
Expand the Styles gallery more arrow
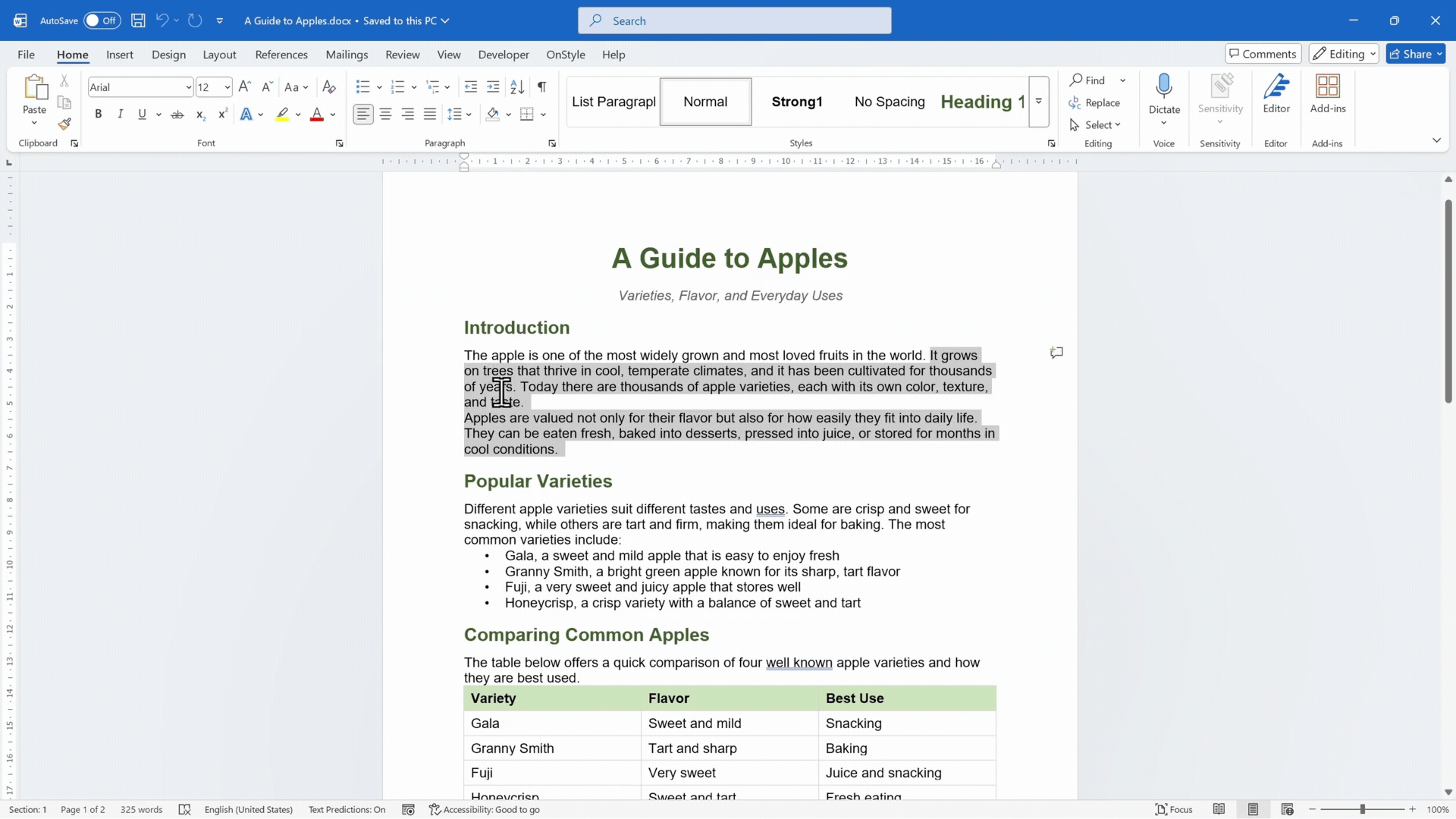(1039, 102)
